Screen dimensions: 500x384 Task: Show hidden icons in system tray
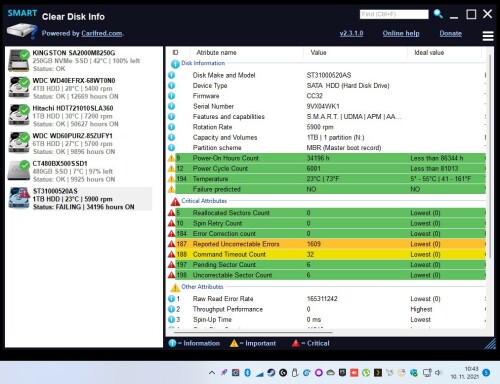pos(212,373)
